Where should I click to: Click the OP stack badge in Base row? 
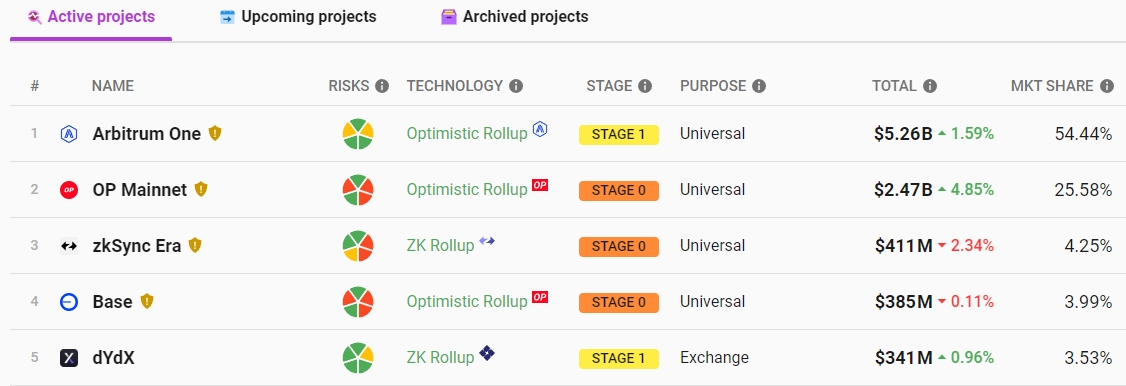click(x=540, y=297)
